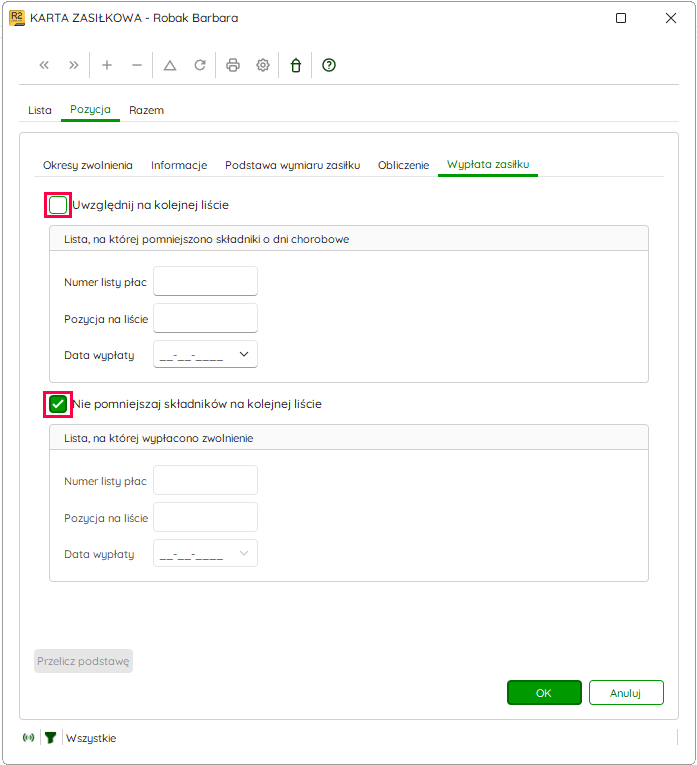Image resolution: width=697 pixels, height=765 pixels.
Task: Close the Karta Zasiłkowa window
Action: click(671, 18)
